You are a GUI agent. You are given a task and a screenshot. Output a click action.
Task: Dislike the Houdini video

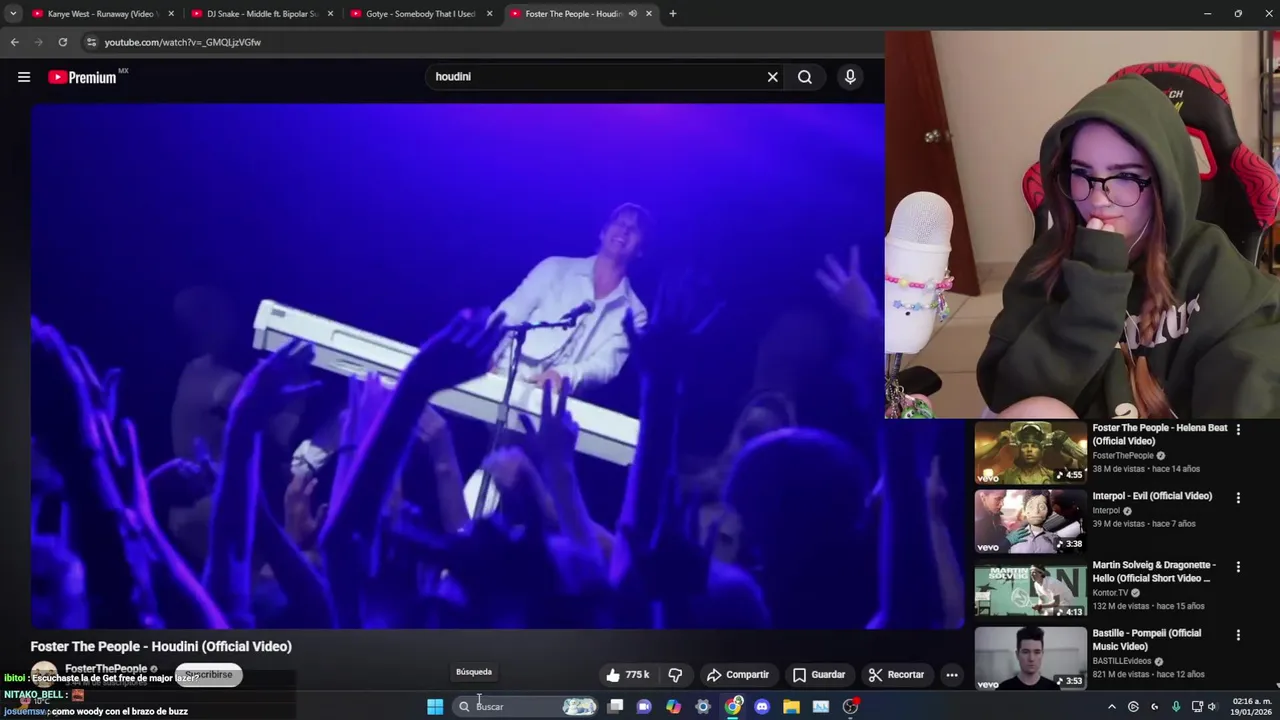pos(675,675)
